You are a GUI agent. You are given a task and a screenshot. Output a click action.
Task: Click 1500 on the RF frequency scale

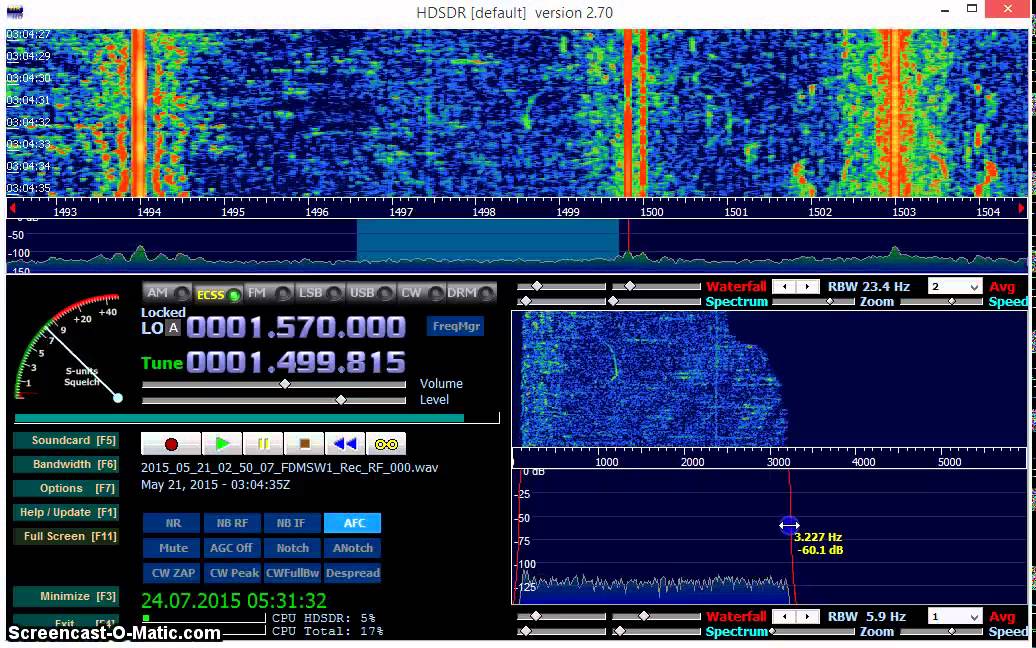pyautogui.click(x=651, y=212)
